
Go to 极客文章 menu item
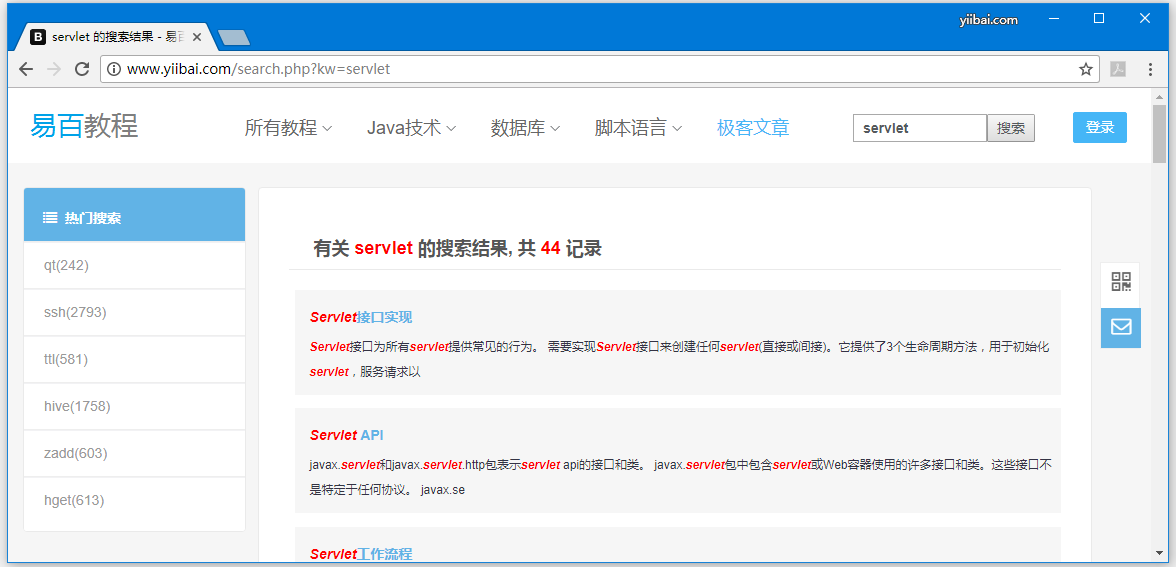(x=753, y=128)
